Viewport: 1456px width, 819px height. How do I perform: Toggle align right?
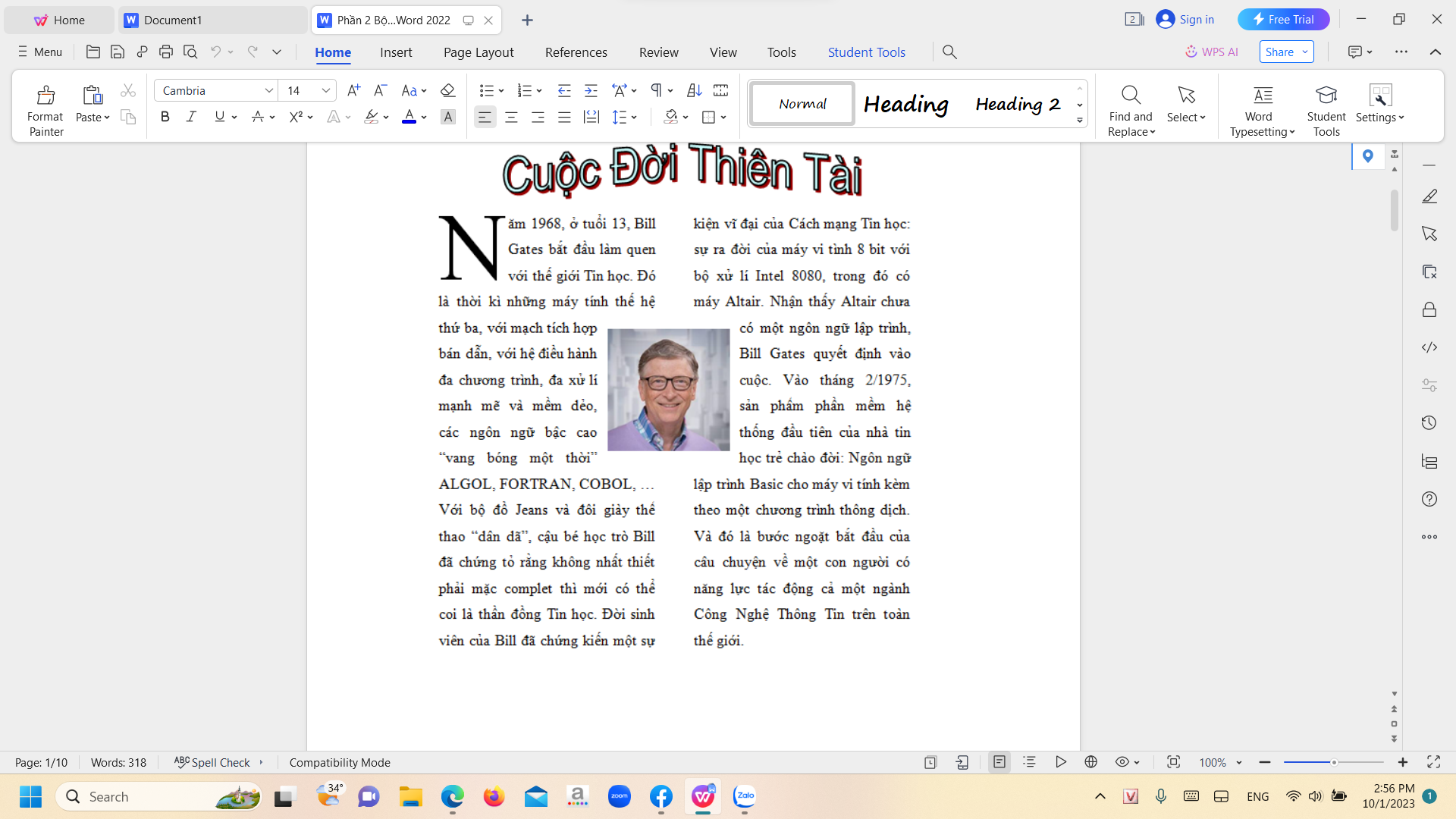click(x=538, y=117)
